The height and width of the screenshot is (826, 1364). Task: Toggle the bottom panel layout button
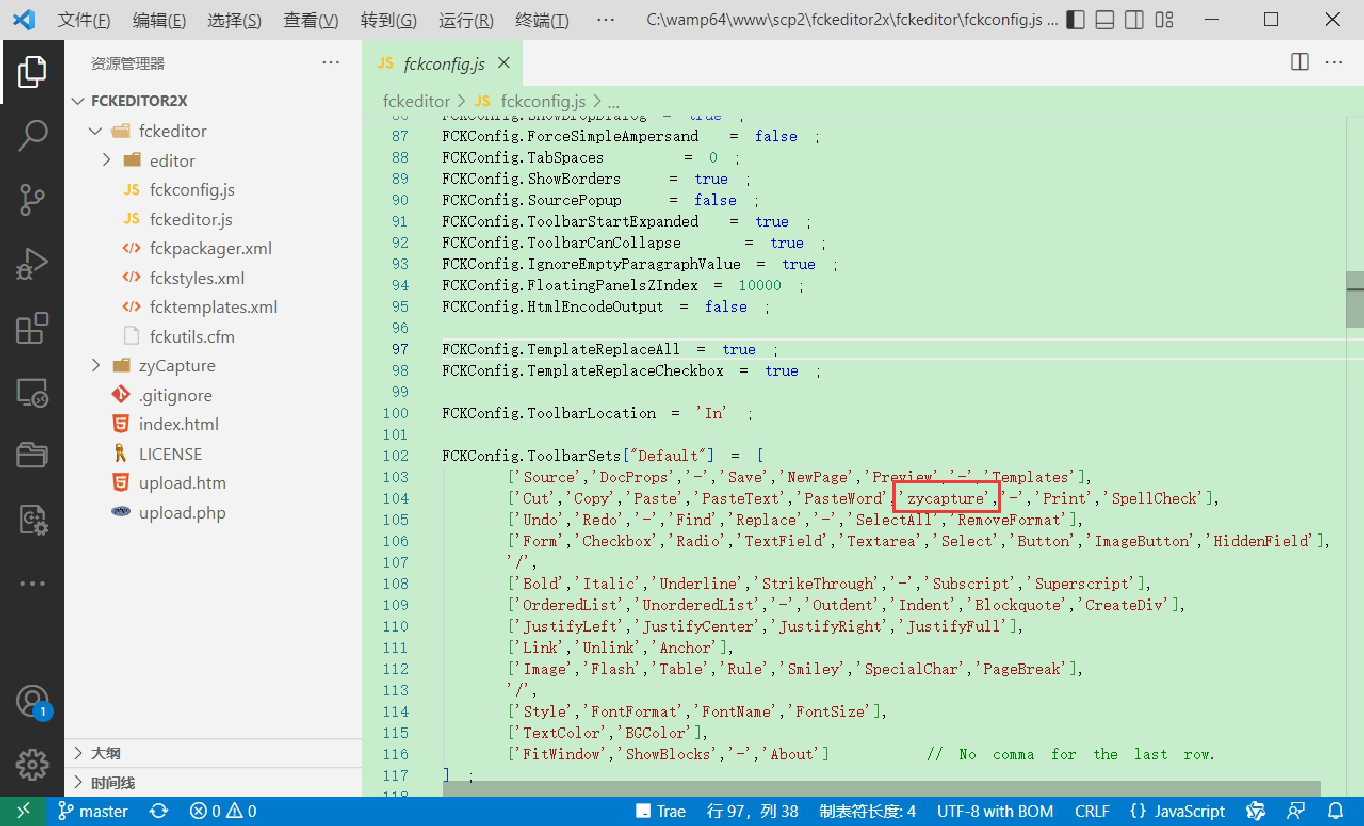click(1104, 20)
